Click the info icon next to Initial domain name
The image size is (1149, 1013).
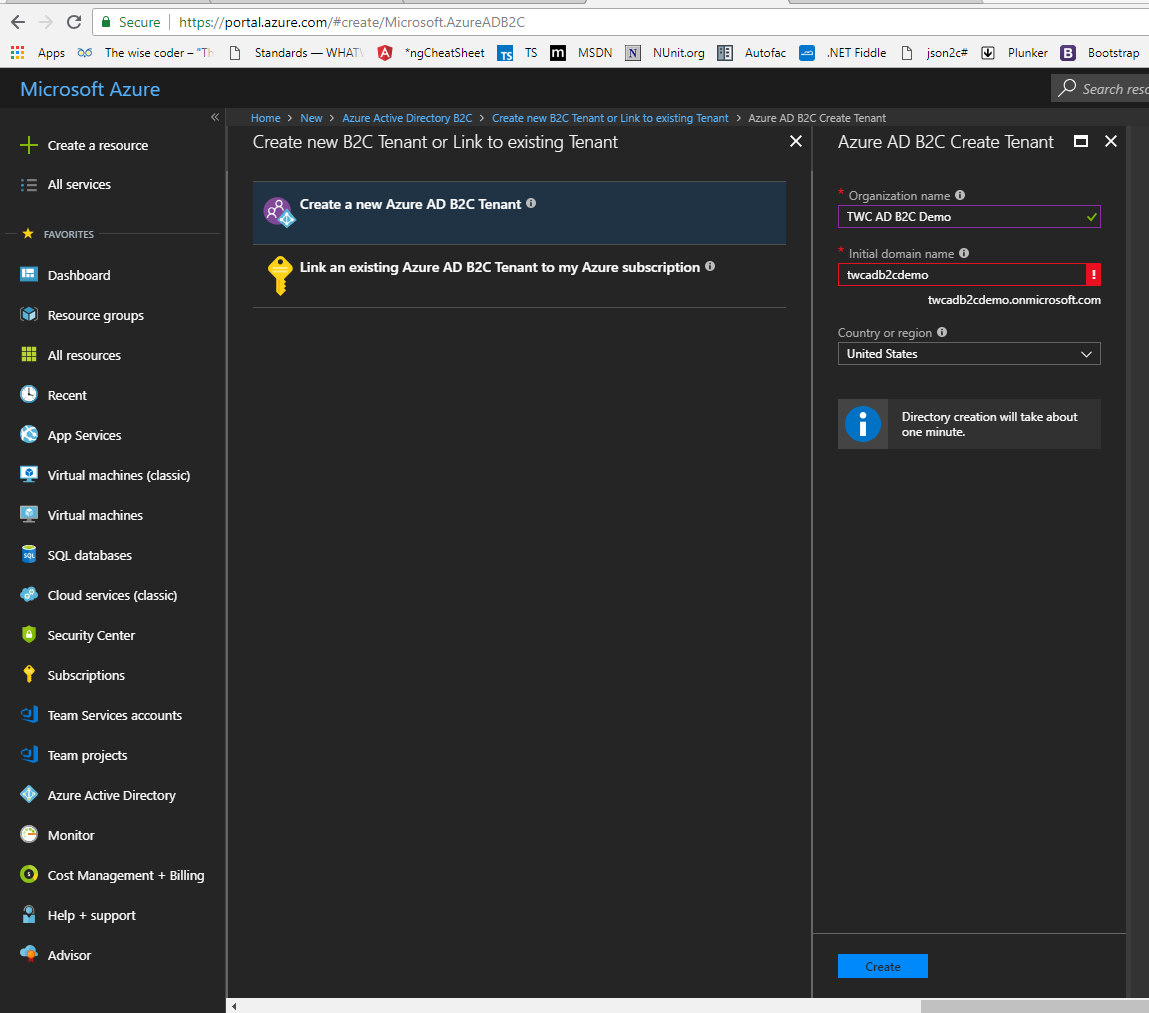(964, 253)
